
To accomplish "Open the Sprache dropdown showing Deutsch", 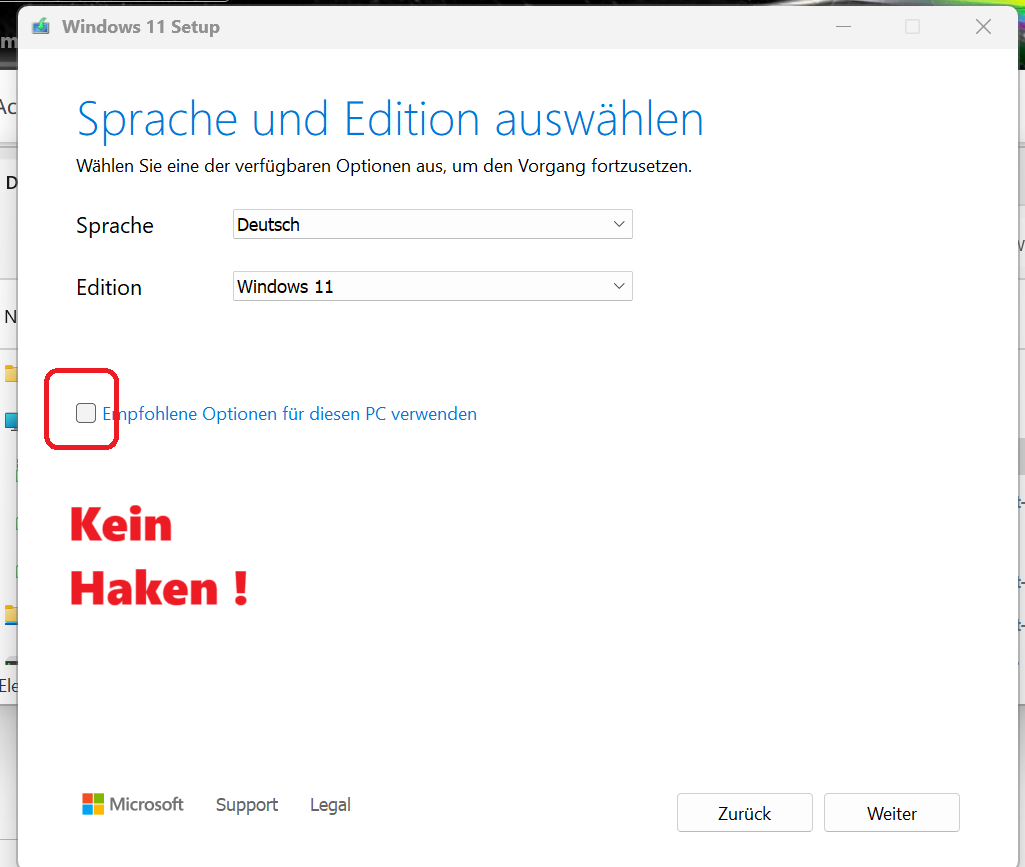I will coord(433,224).
